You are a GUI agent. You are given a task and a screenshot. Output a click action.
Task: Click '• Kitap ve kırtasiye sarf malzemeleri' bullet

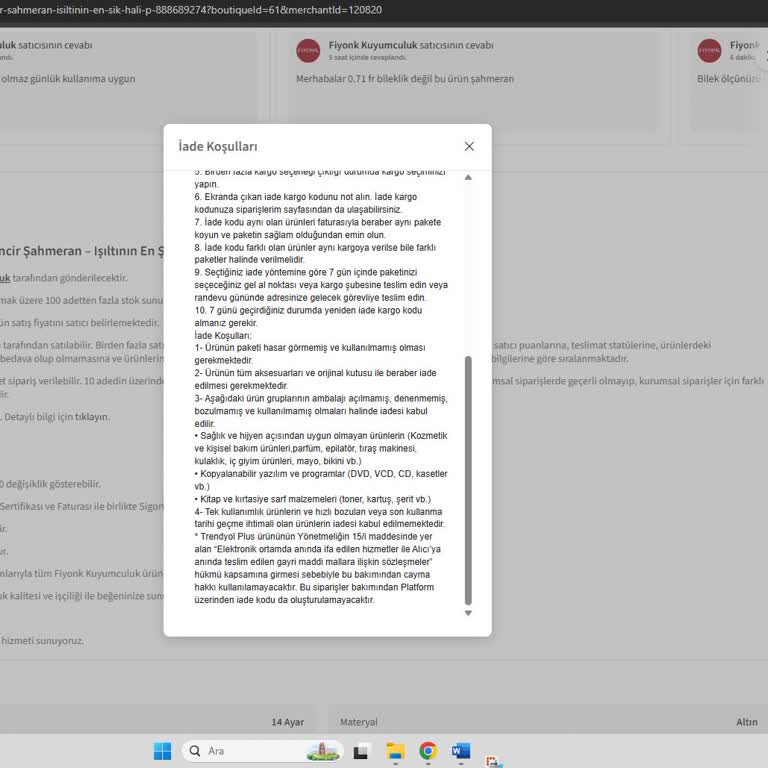[x=312, y=499]
